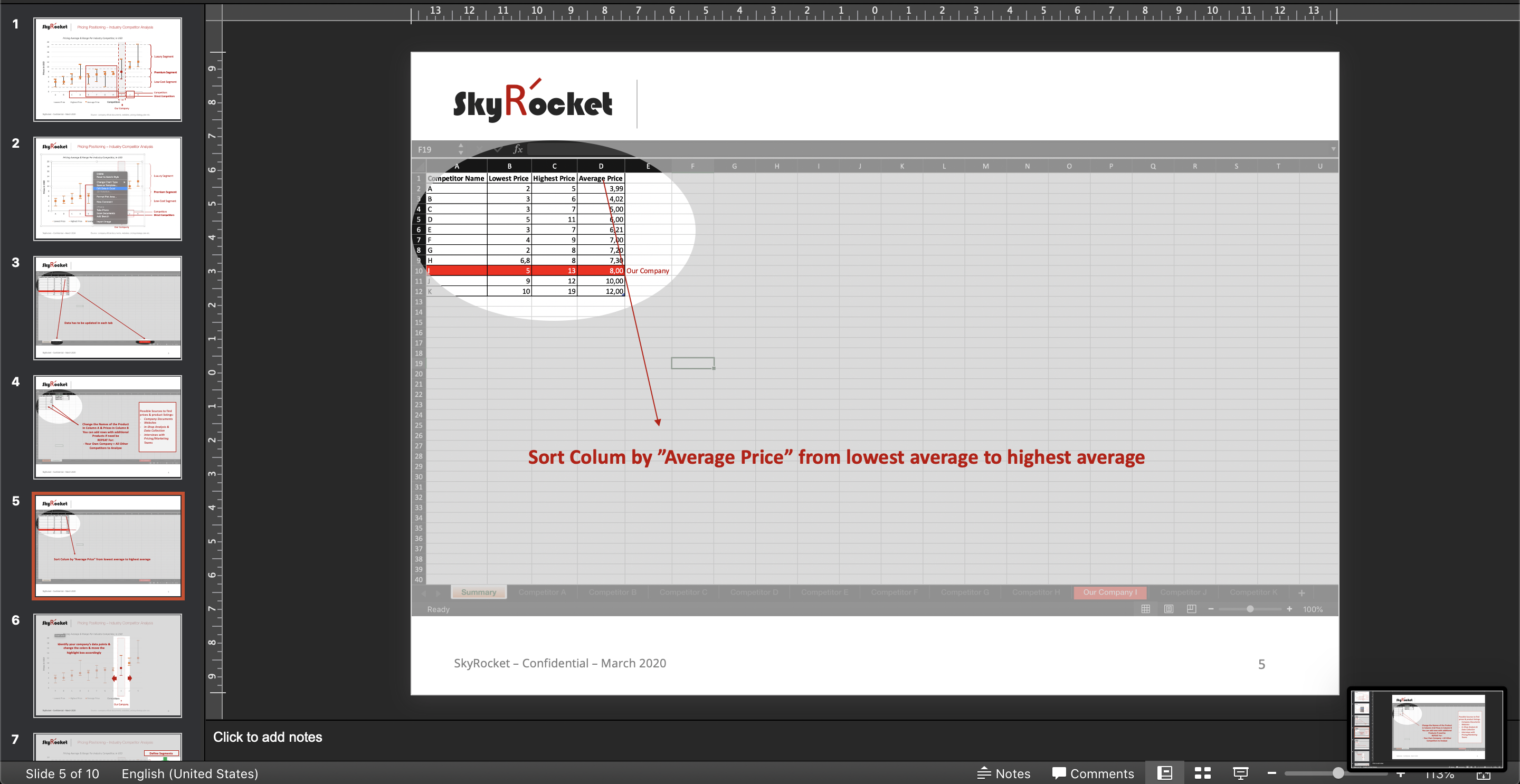Viewport: 1520px width, 784px height.
Task: Adjust Excel zoom slider in the image
Action: (1250, 609)
